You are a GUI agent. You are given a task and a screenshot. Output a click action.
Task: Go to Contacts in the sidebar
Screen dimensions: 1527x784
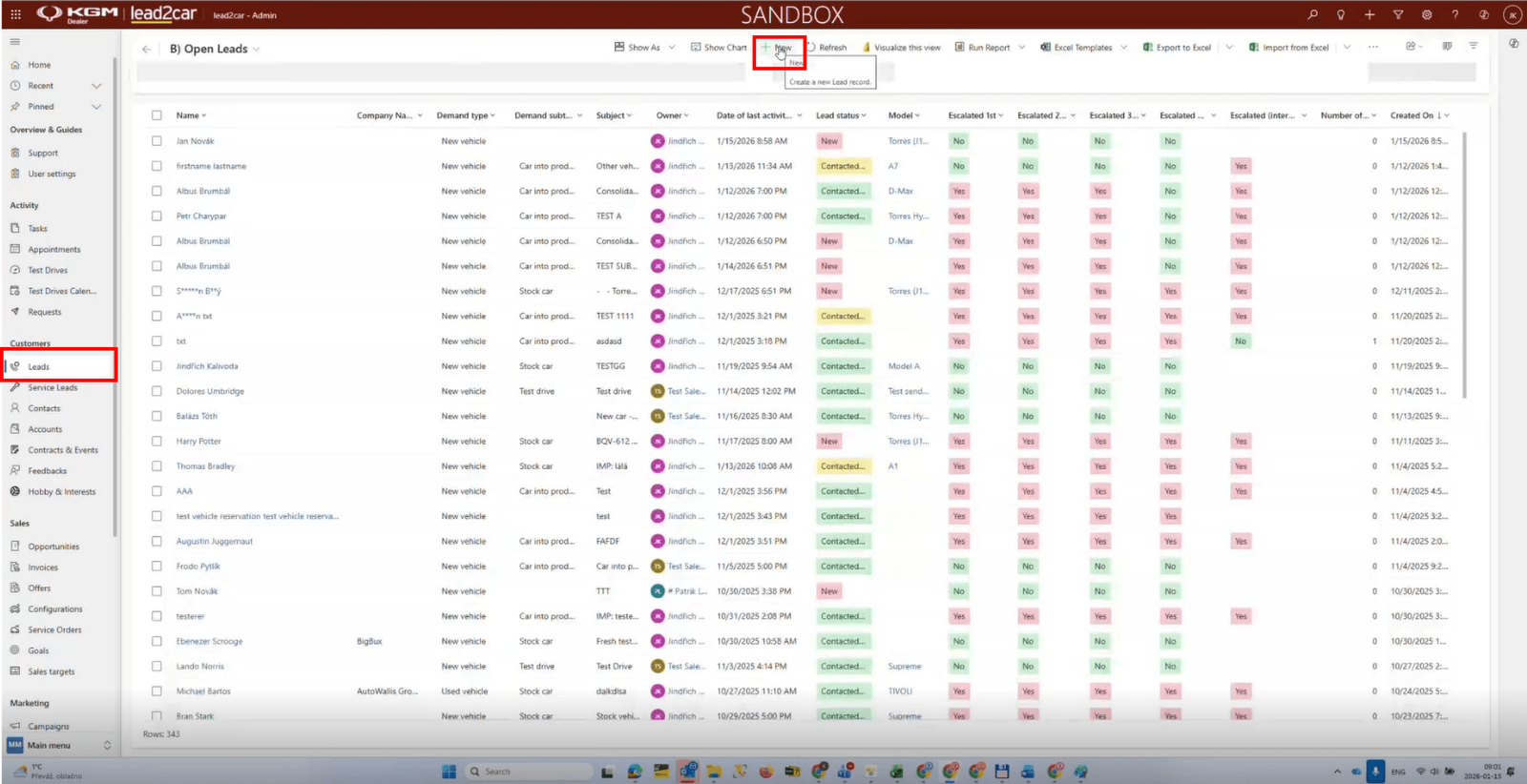coord(44,408)
